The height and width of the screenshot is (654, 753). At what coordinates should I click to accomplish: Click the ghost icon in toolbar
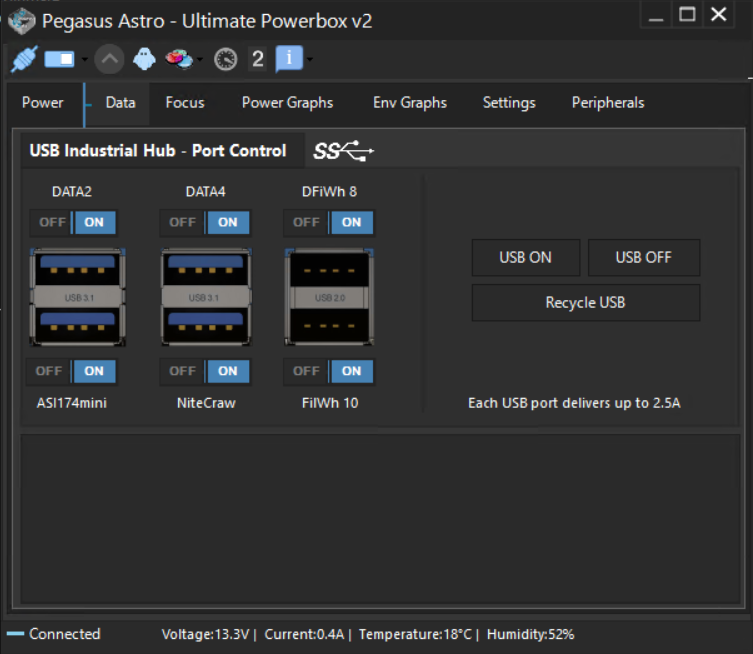(x=145, y=59)
